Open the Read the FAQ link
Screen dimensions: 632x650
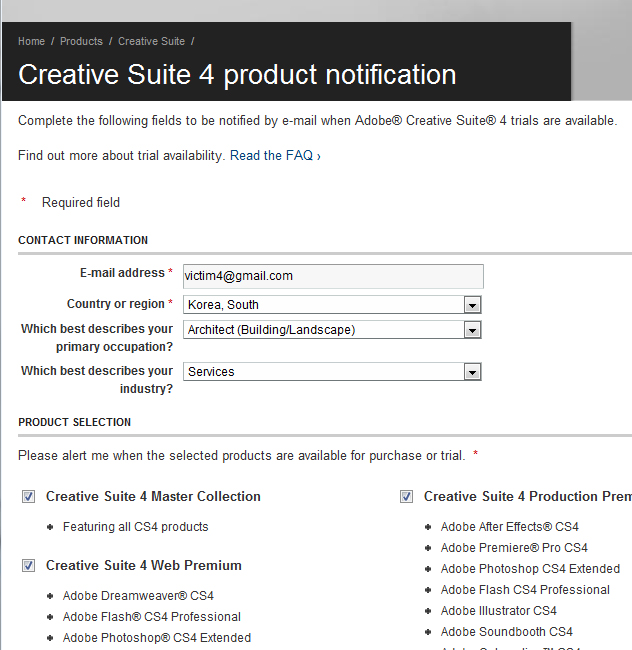[x=275, y=155]
